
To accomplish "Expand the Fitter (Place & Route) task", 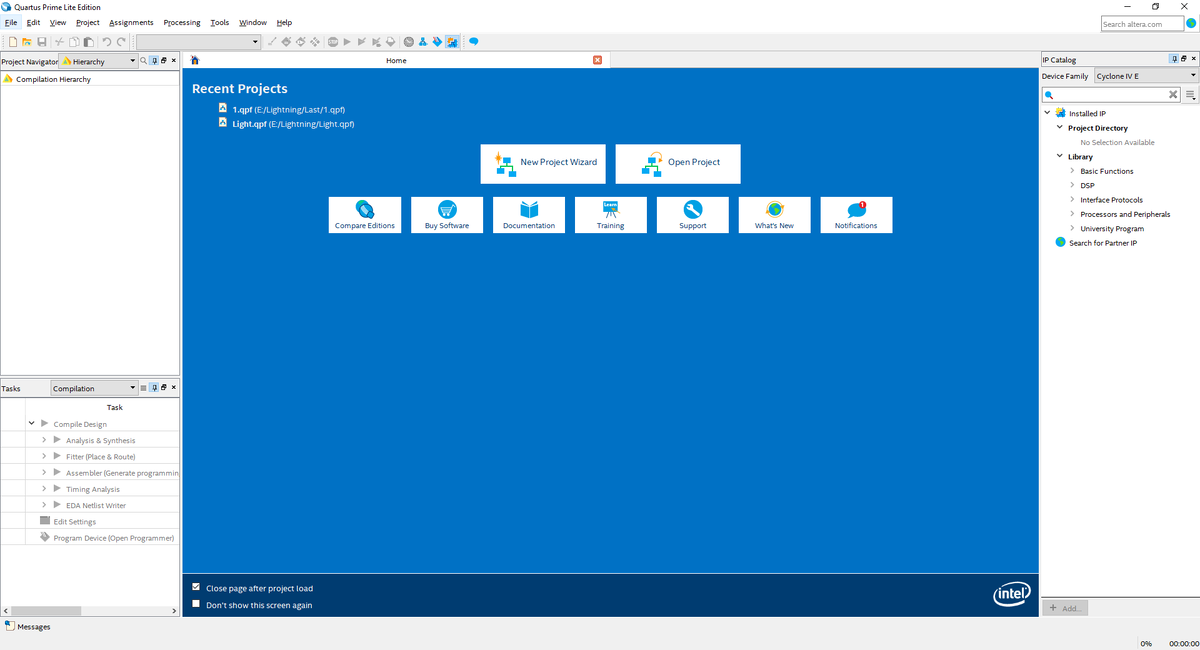I will click(x=44, y=456).
